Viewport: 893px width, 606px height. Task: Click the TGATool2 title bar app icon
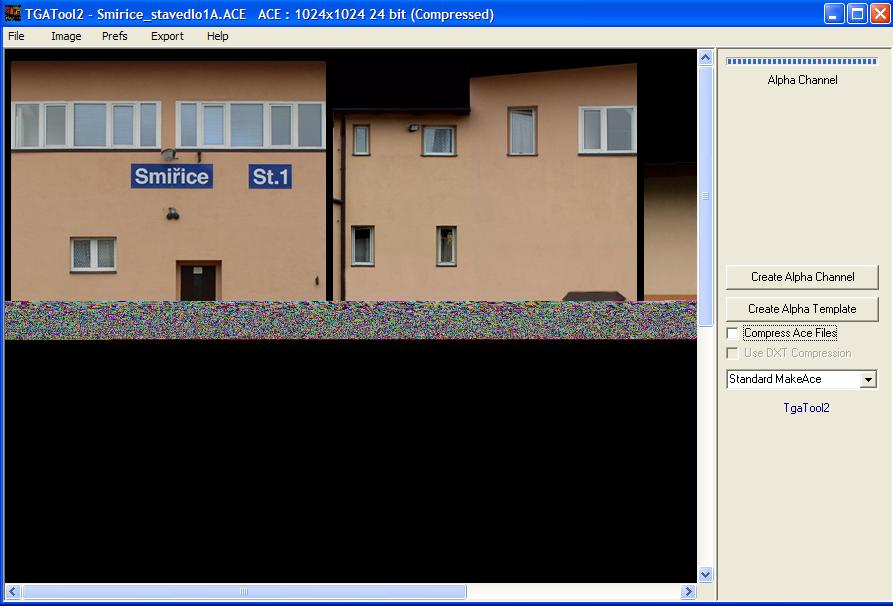coord(13,14)
